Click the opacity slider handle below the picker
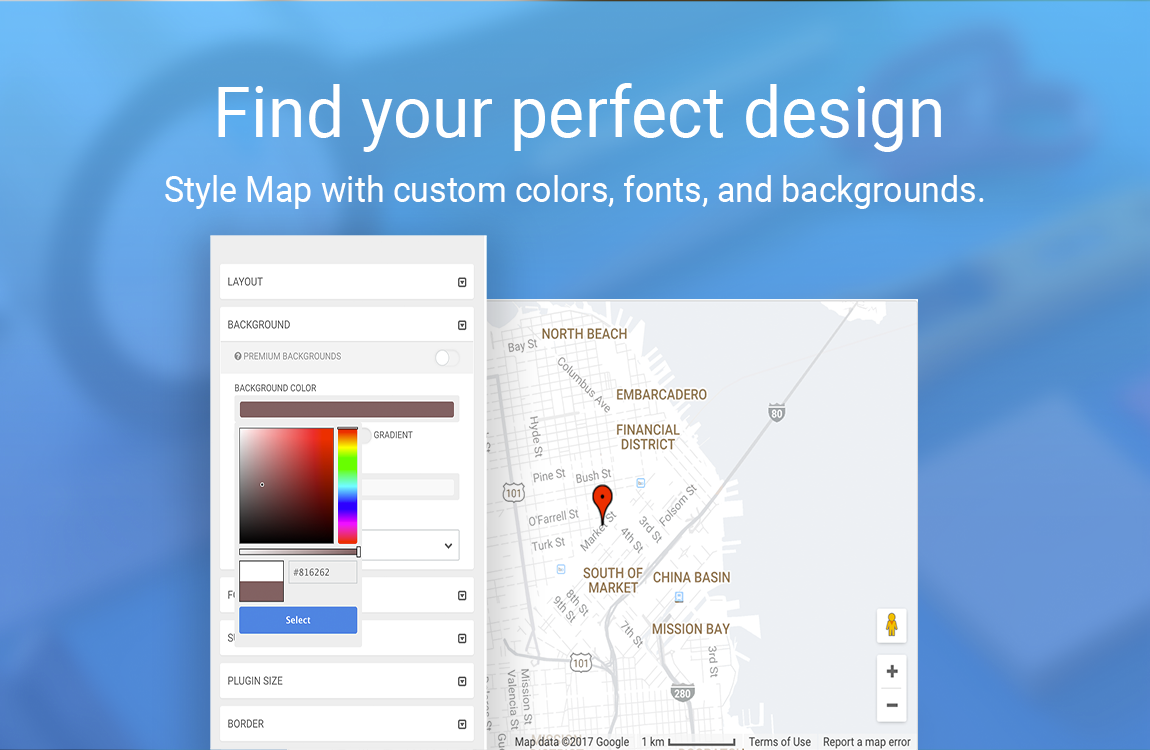Viewport: 1150px width, 750px height. [x=359, y=551]
